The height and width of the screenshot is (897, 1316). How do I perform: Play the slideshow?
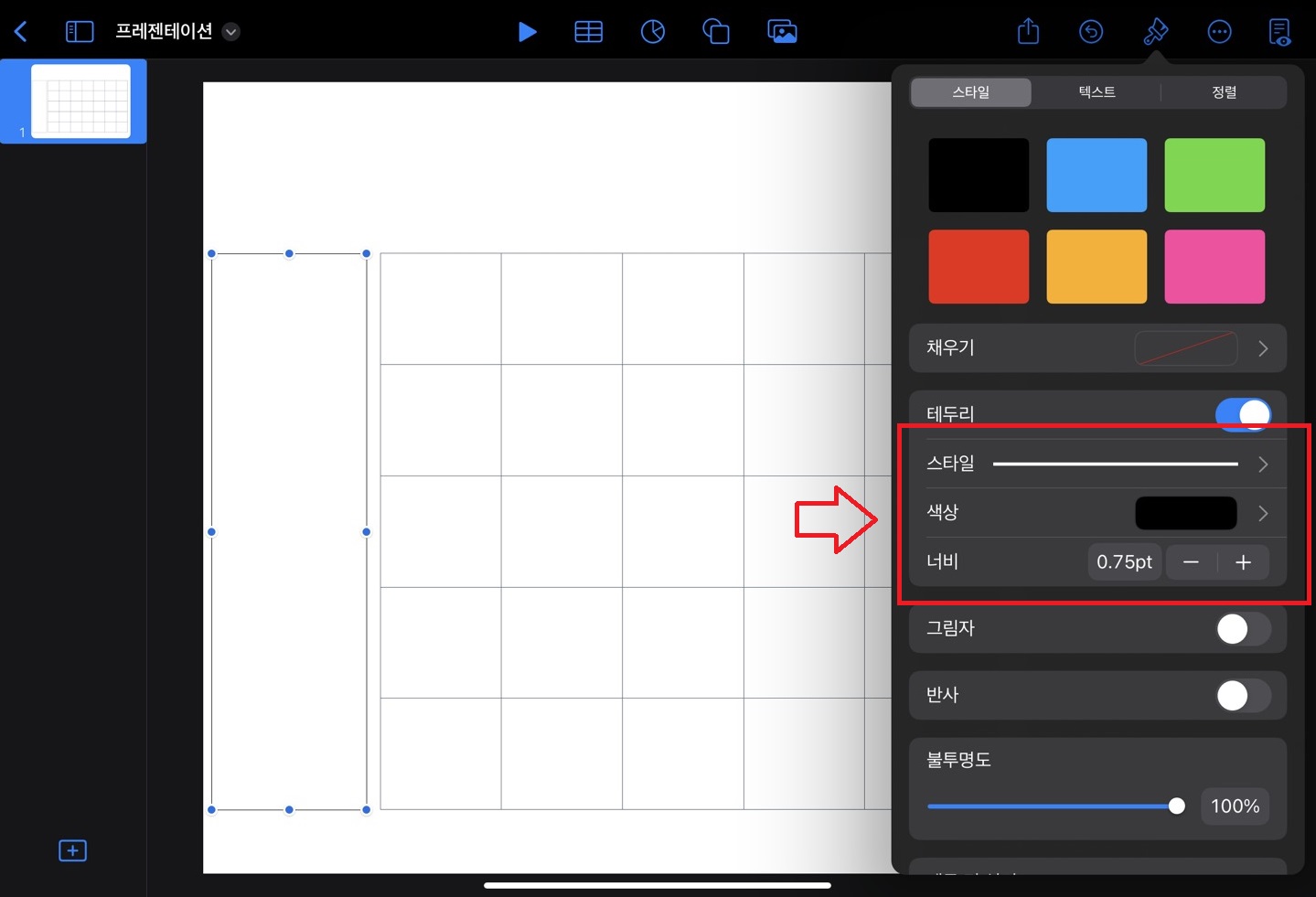point(527,32)
